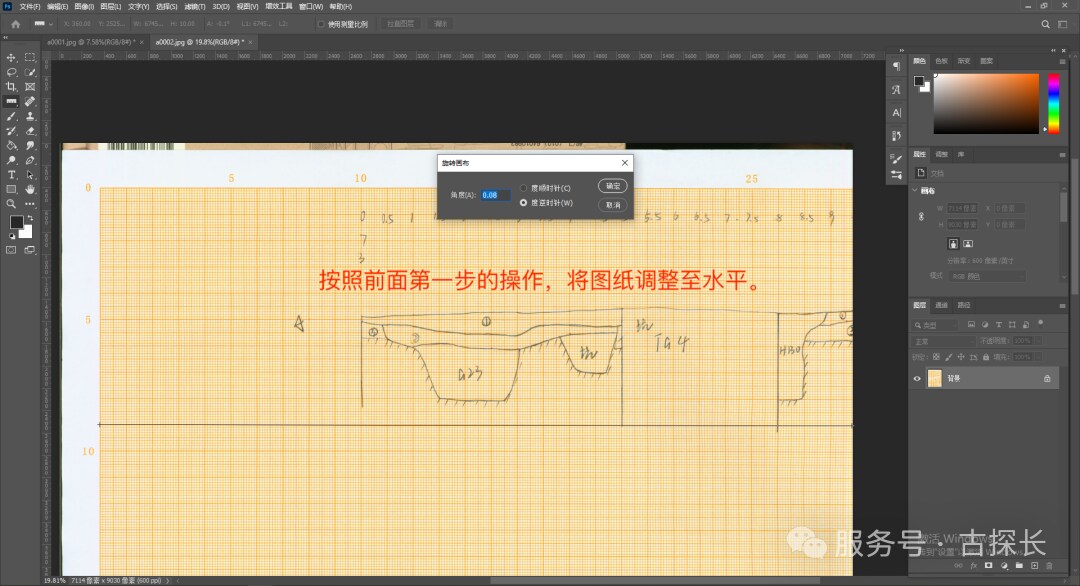Select the Crop tool
Image resolution: width=1080 pixels, height=586 pixels.
pos(11,87)
